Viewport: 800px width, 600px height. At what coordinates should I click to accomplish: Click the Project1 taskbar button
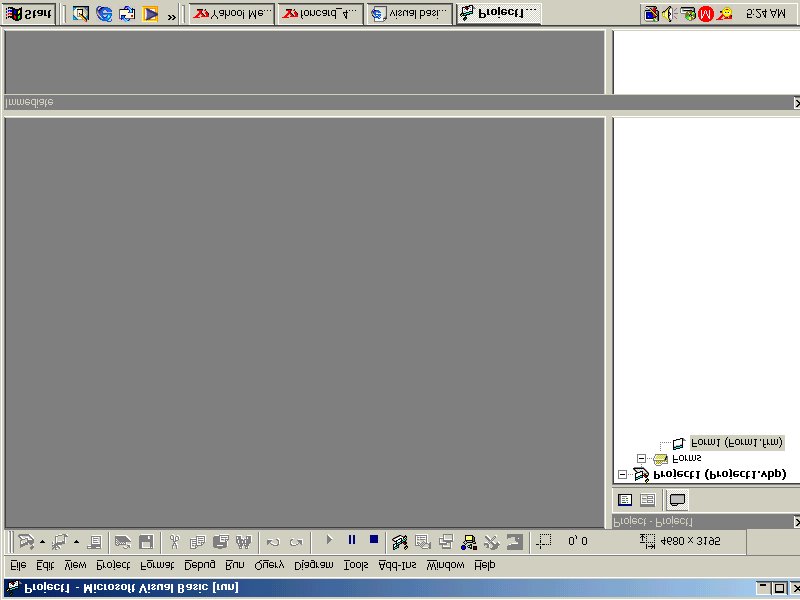[498, 14]
